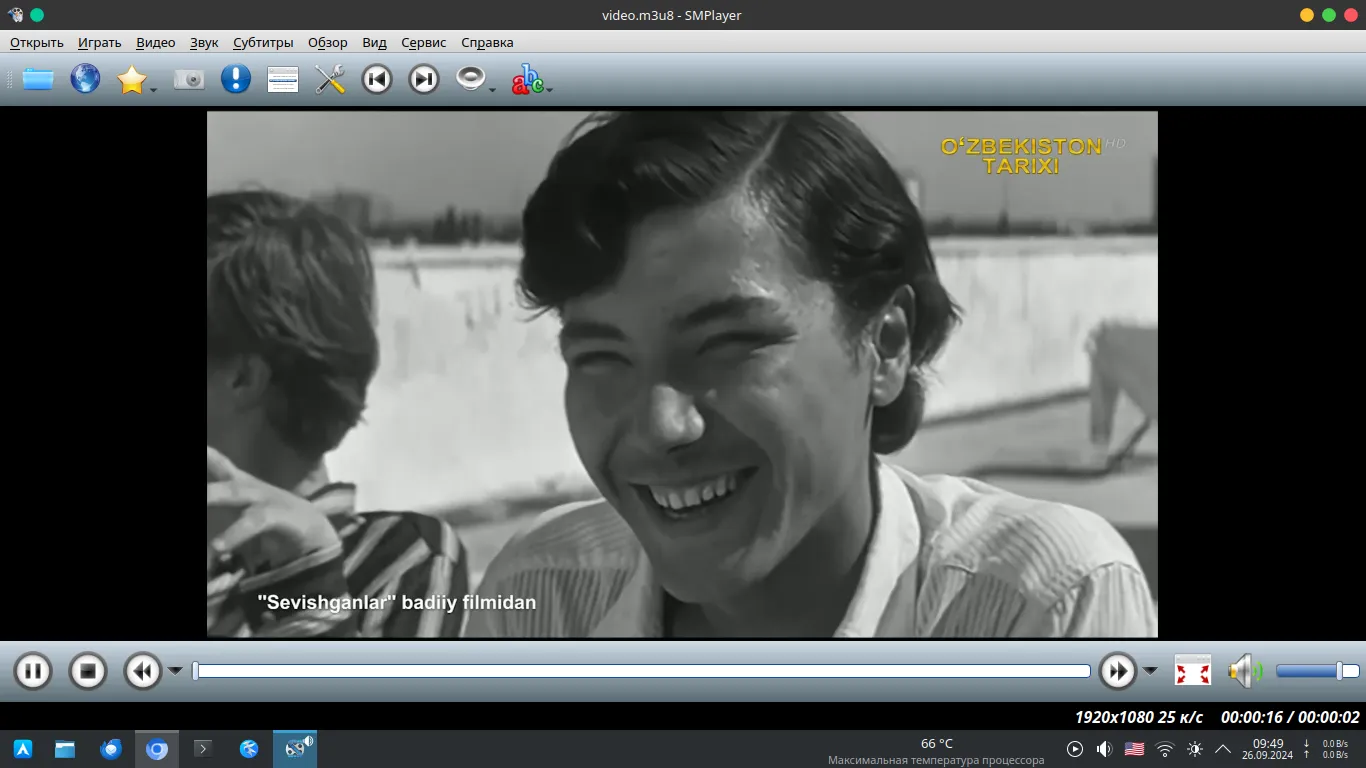Click the 66 °C CPU temperature widget
The height and width of the screenshot is (768, 1366).
[936, 751]
